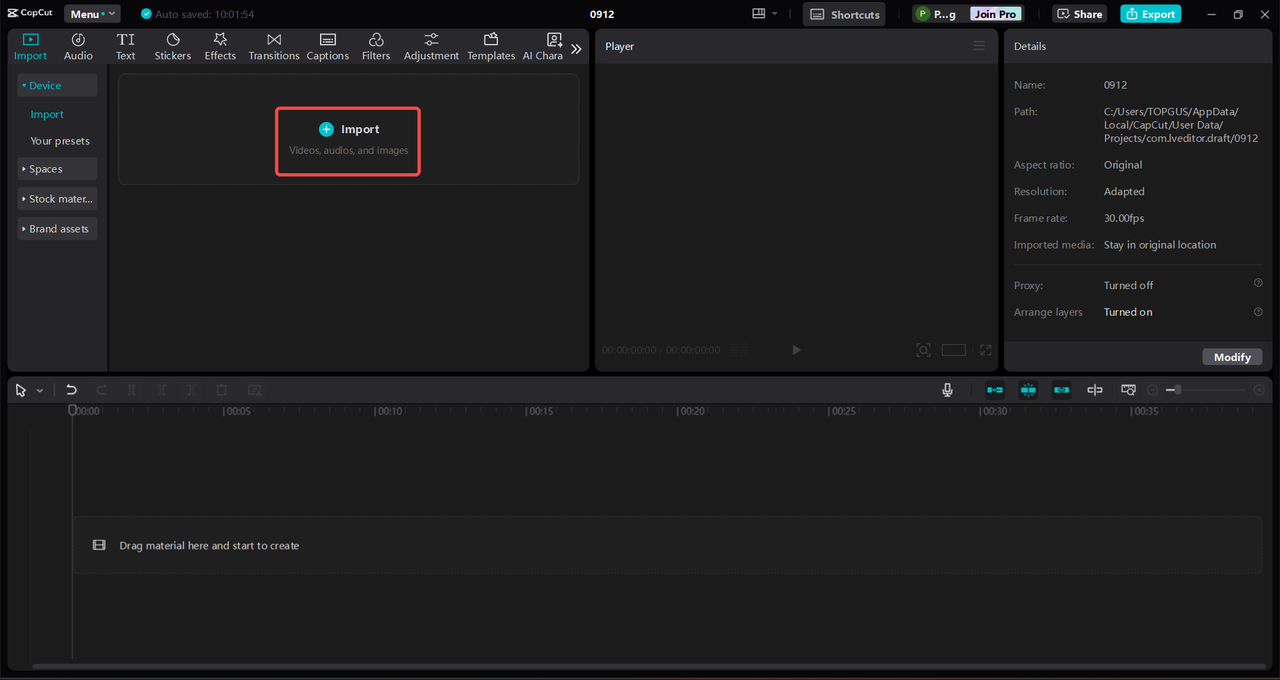Click the Export button
Screen dimensions: 1280x680
(1150, 14)
